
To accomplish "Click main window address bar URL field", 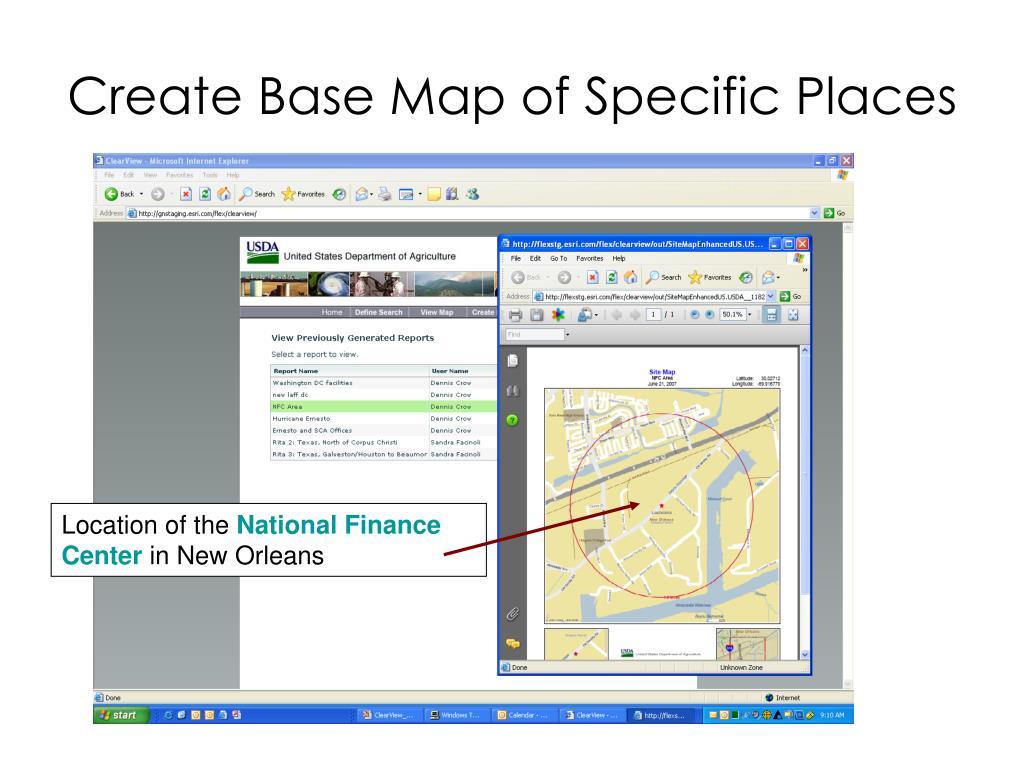I will 468,213.
